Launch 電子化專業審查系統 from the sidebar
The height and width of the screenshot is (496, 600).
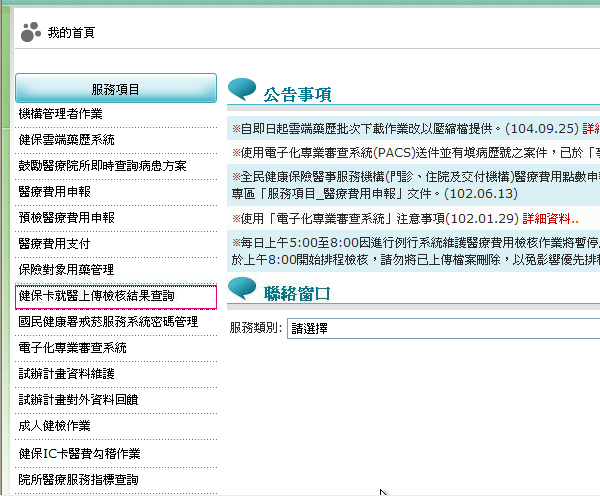(x=73, y=348)
